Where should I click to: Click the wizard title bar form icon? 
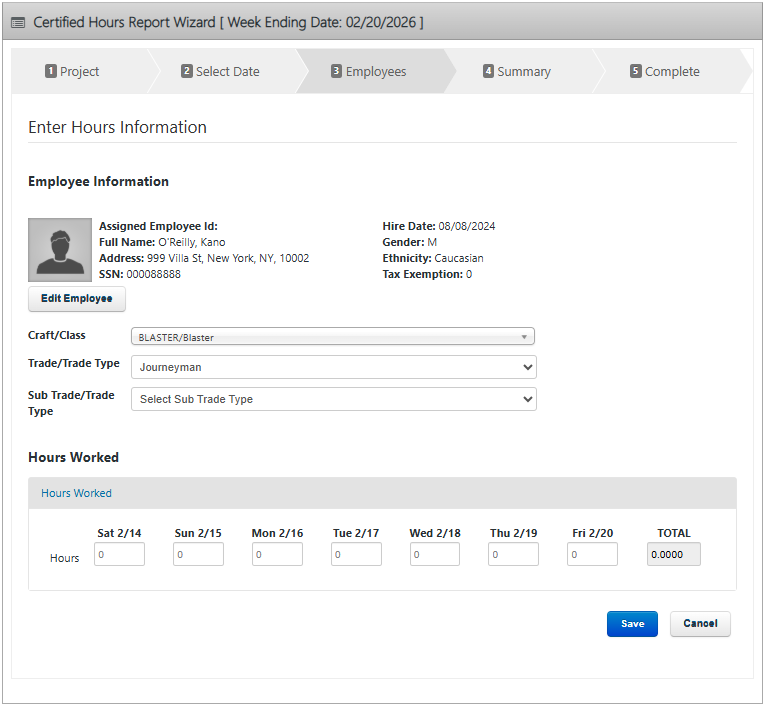(18, 22)
